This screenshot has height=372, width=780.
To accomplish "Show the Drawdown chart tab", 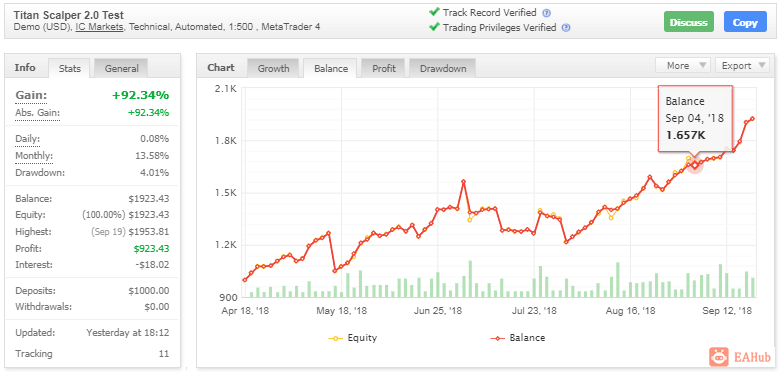I will (x=443, y=69).
